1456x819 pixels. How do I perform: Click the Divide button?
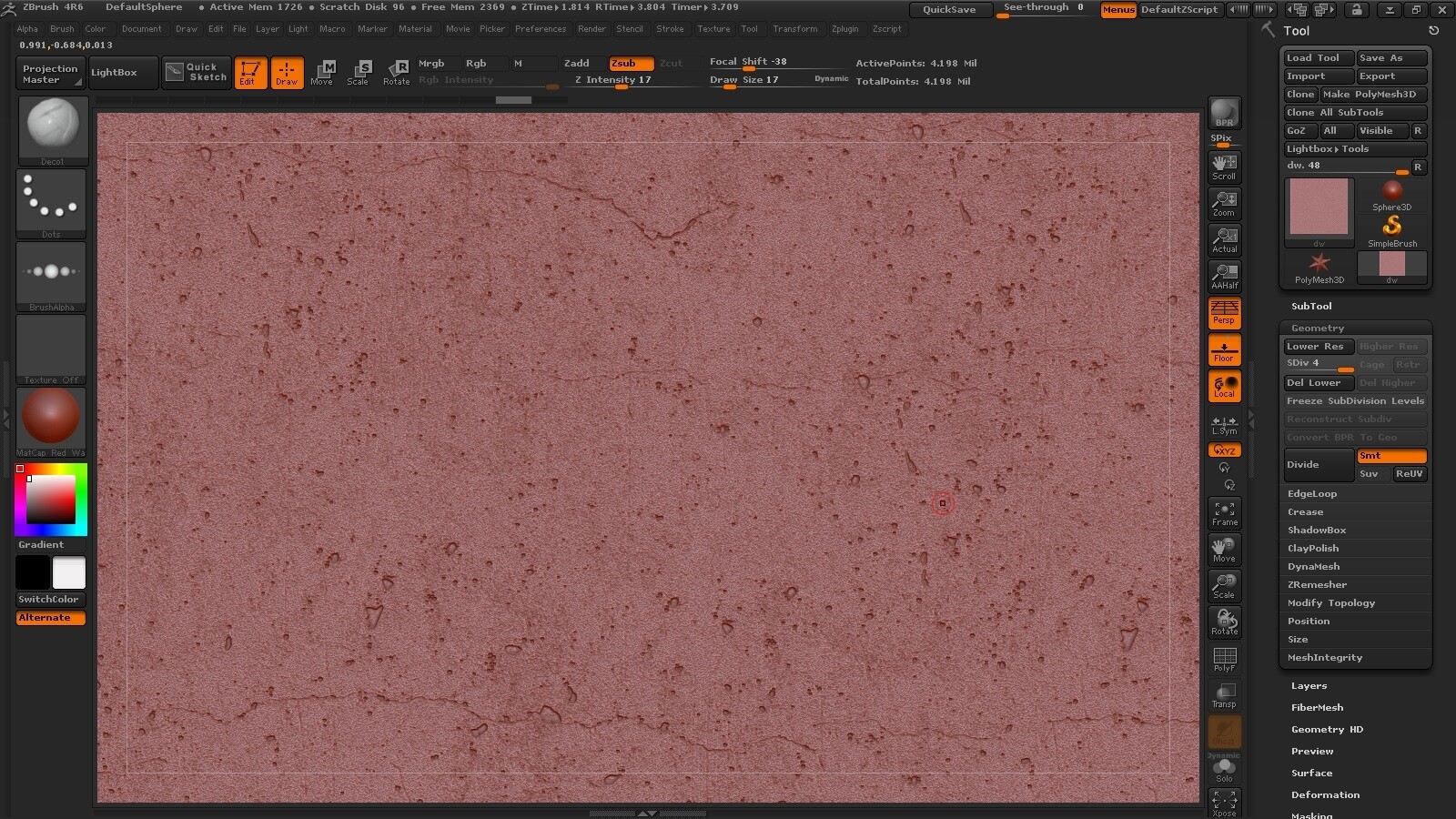coord(1318,465)
